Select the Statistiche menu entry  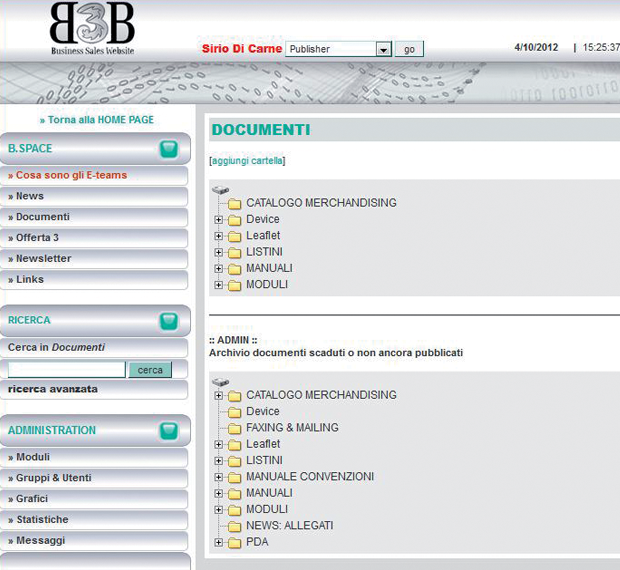coord(42,520)
